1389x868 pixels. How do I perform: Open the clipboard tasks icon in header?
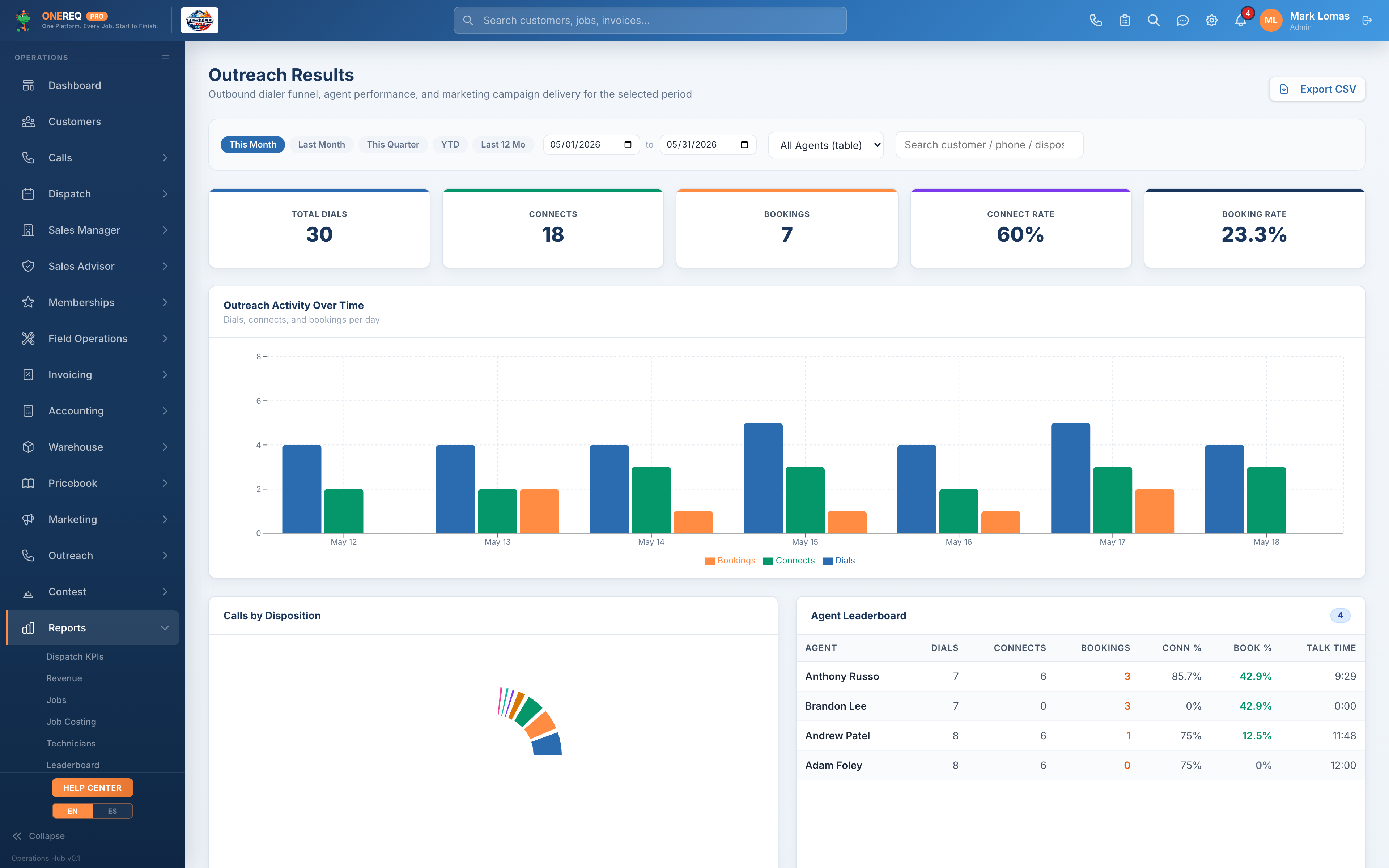pyautogui.click(x=1124, y=21)
